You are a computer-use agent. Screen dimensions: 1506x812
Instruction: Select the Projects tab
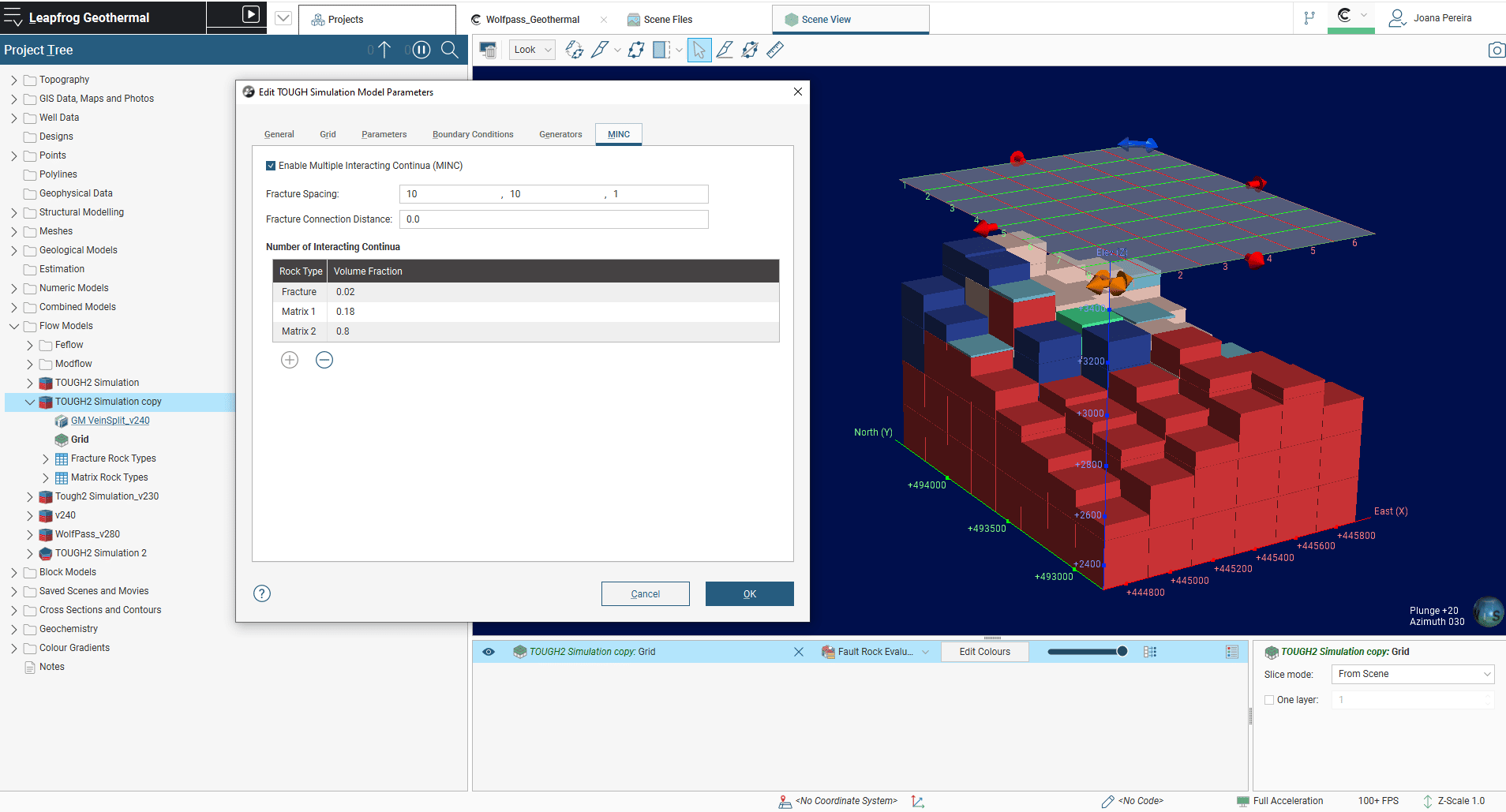point(377,20)
